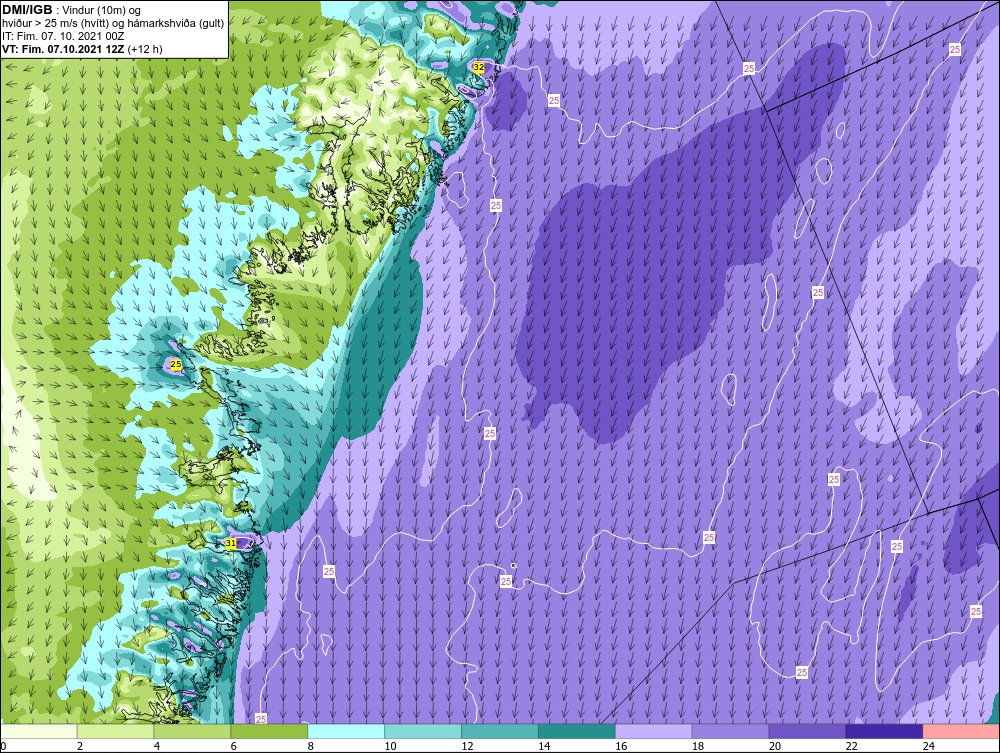The image size is (1000, 753).
Task: Pick the 6–8 m/s olive green swatch
Action: click(x=269, y=731)
